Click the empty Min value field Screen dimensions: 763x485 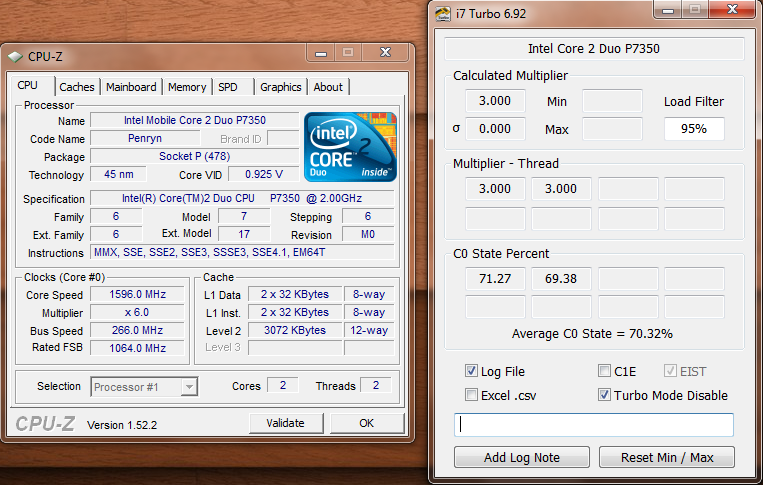pyautogui.click(x=612, y=101)
